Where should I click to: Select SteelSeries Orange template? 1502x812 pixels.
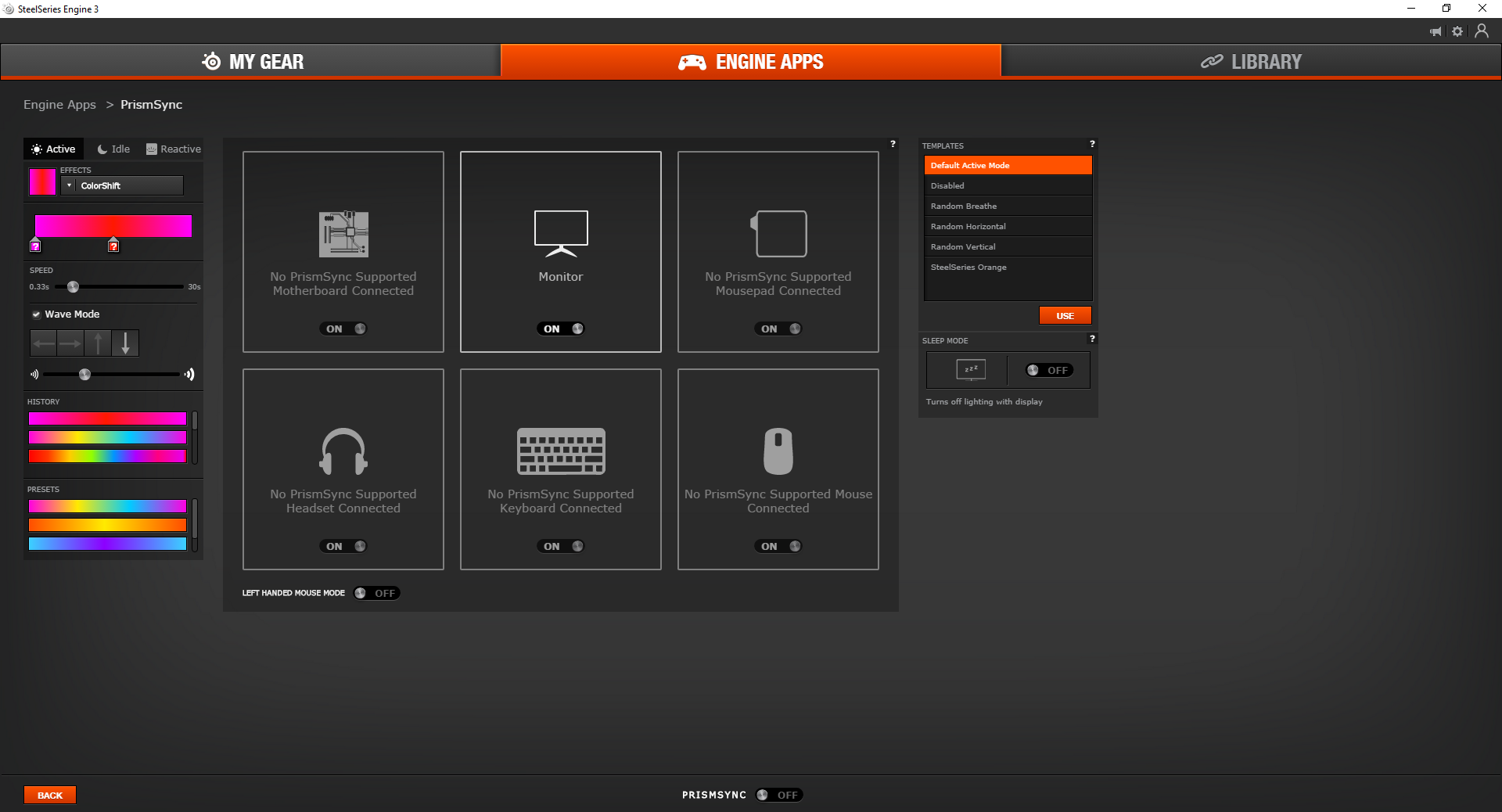pos(1008,267)
